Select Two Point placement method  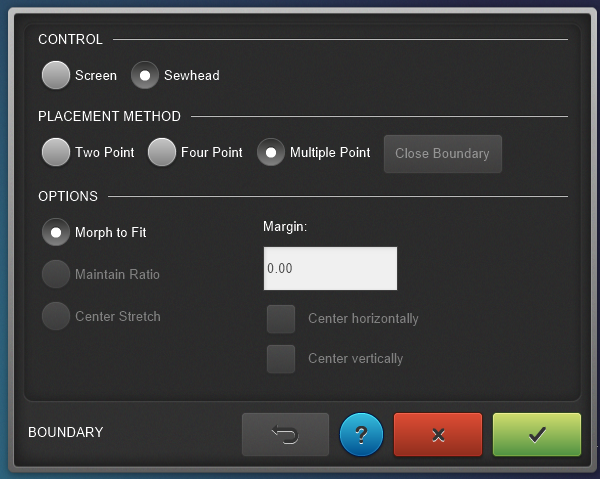[57, 153]
